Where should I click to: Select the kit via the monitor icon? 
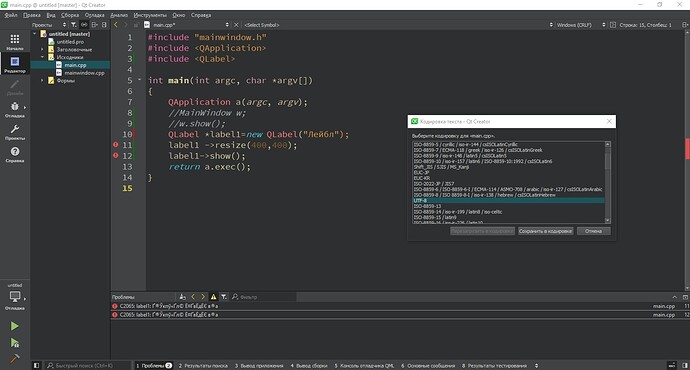[15, 297]
